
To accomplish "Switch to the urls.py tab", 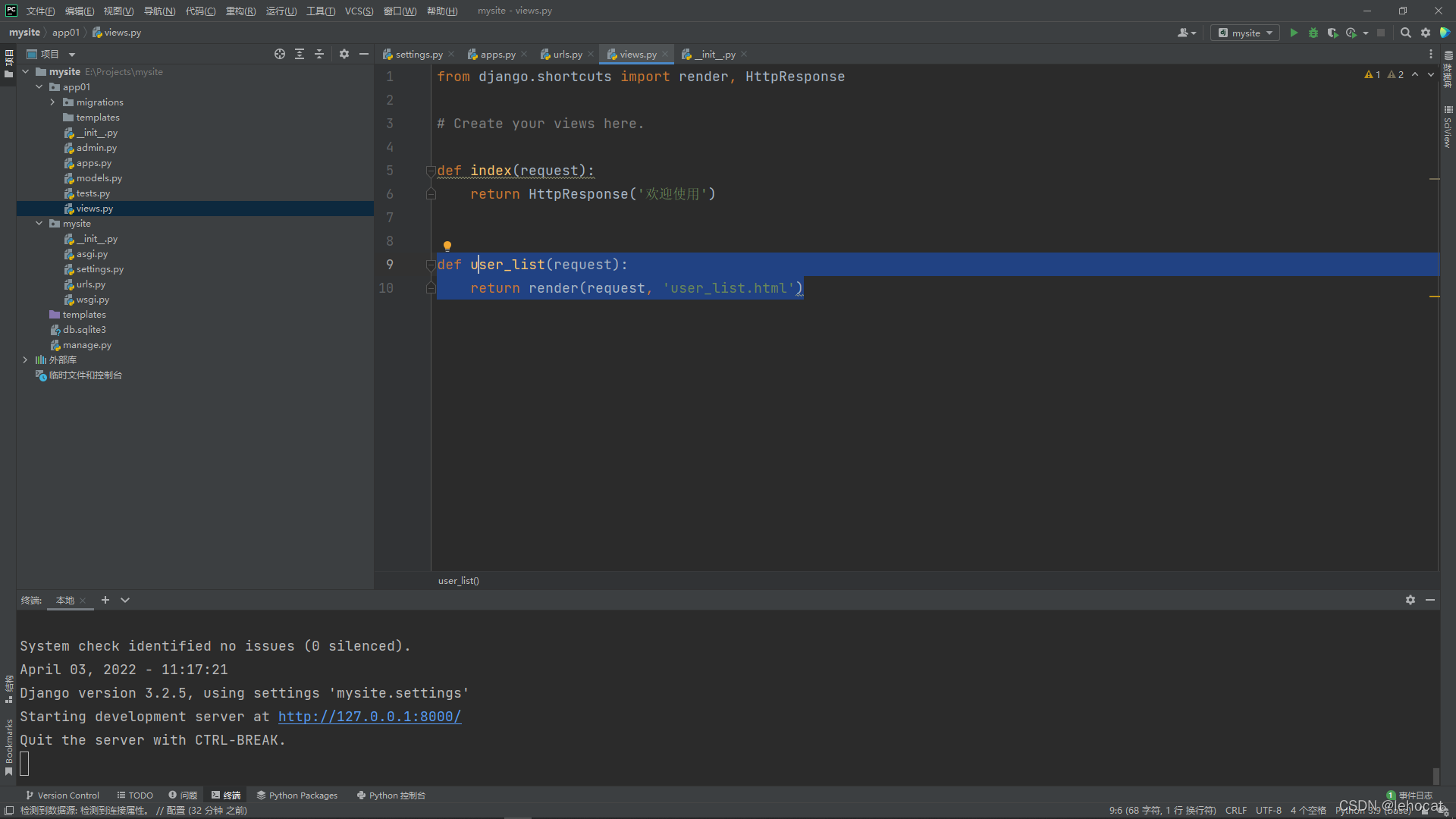I will pyautogui.click(x=566, y=55).
